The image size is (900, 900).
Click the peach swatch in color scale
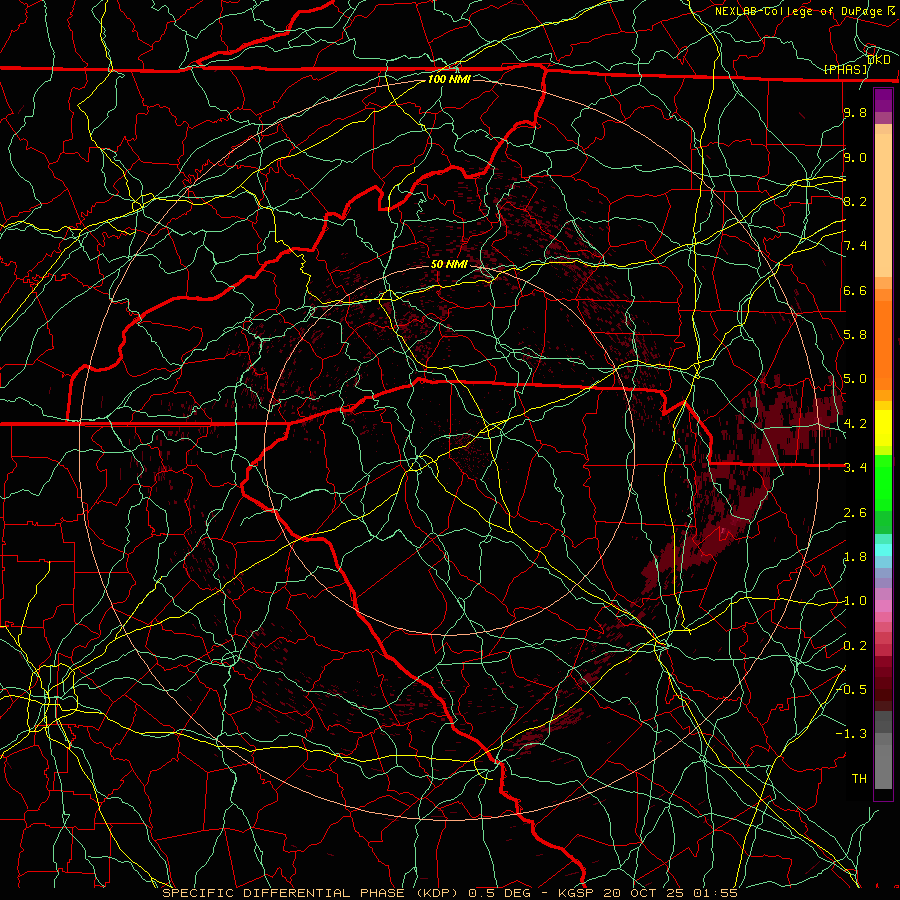883,207
